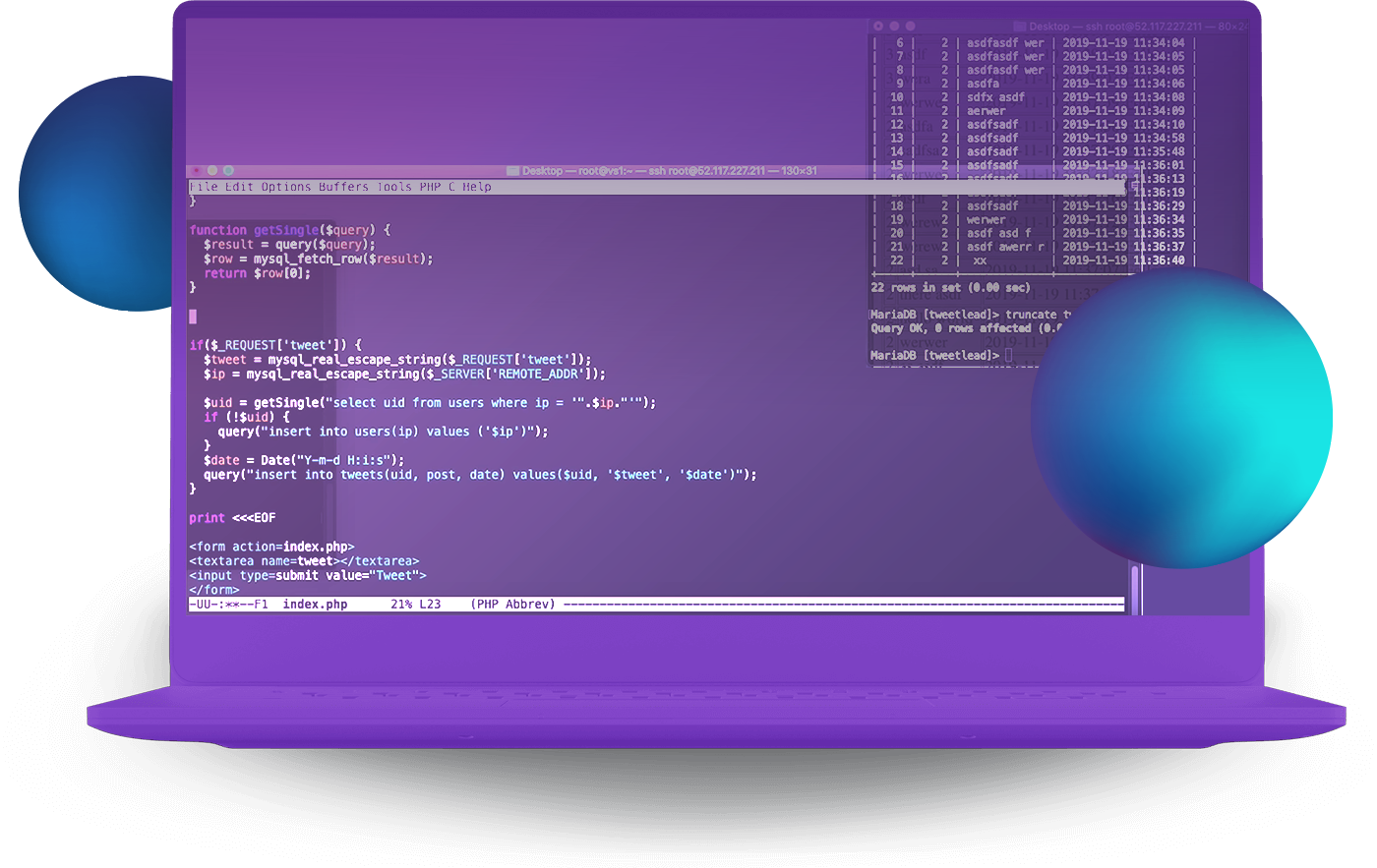1377x868 pixels.
Task: Click the front window title 'Desktop — root@vs1:~'
Action: [x=576, y=171]
